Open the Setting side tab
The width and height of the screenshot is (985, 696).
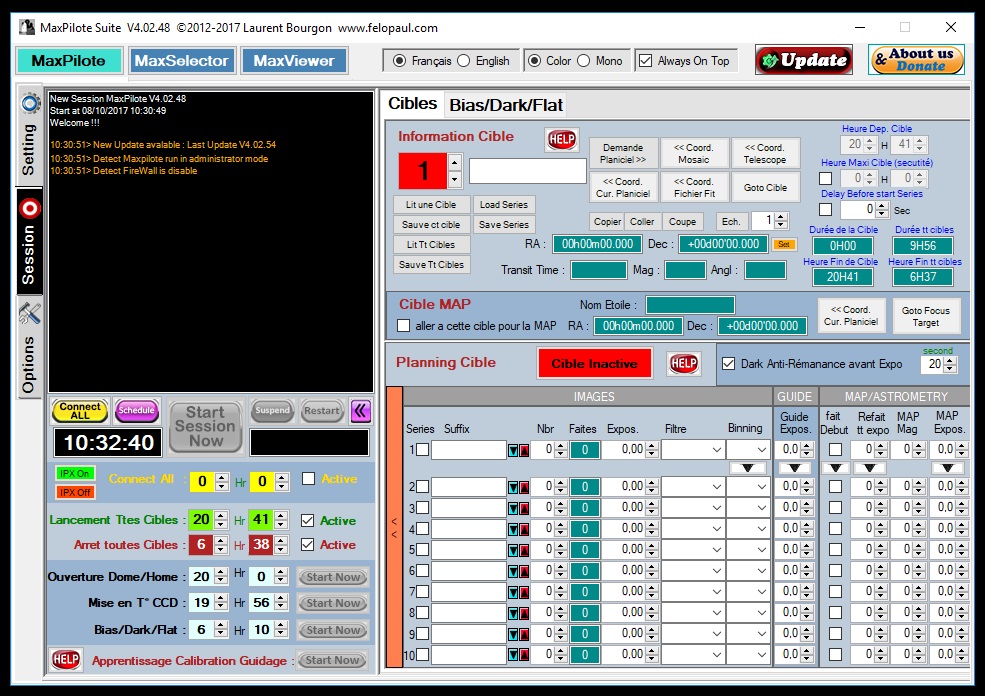(x=29, y=138)
